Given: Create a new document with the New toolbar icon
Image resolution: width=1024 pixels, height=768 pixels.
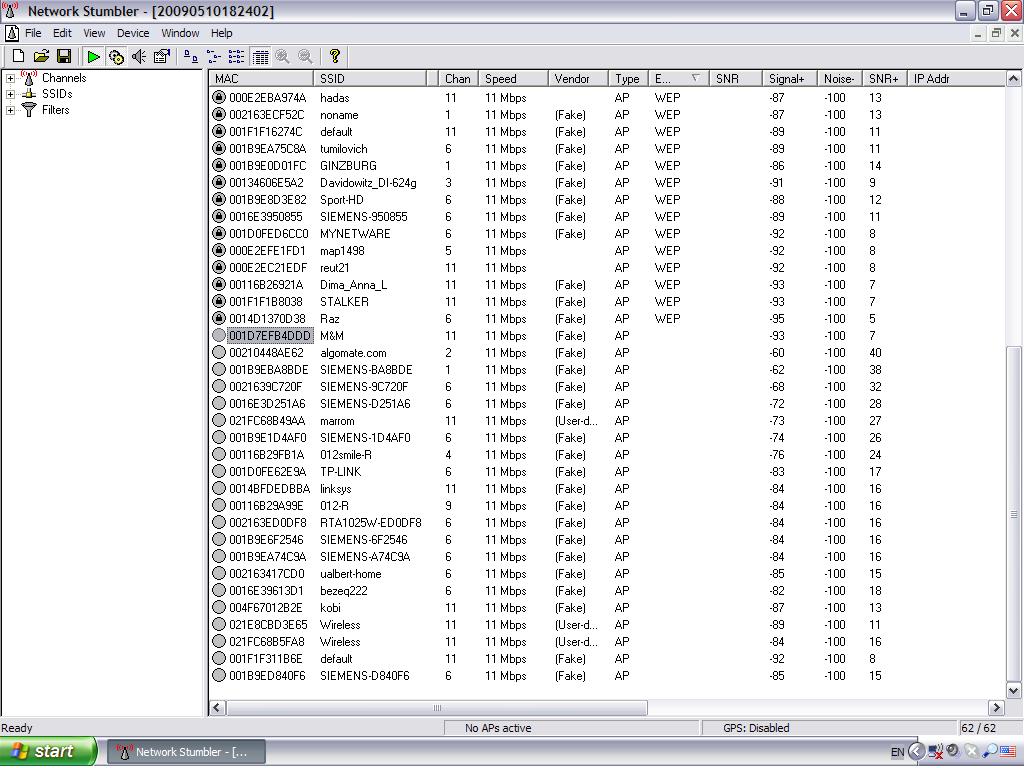Looking at the screenshot, I should [18, 57].
